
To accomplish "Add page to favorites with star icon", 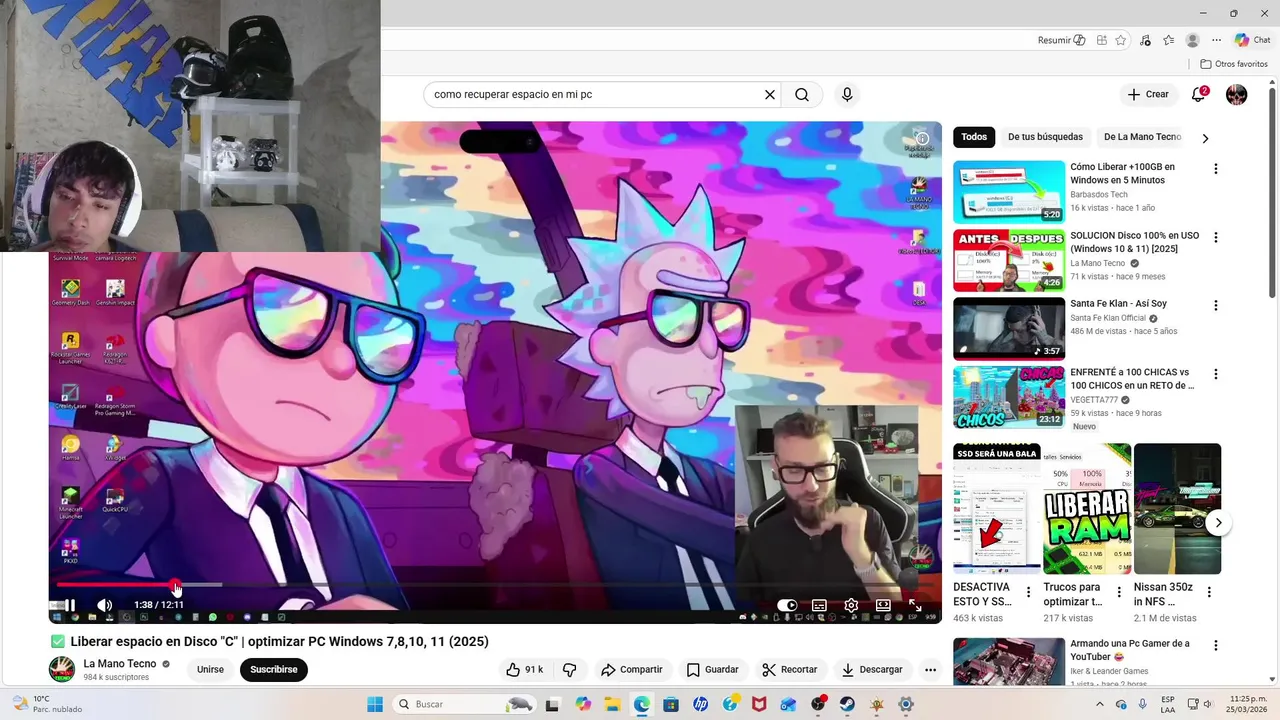I will [x=1121, y=40].
